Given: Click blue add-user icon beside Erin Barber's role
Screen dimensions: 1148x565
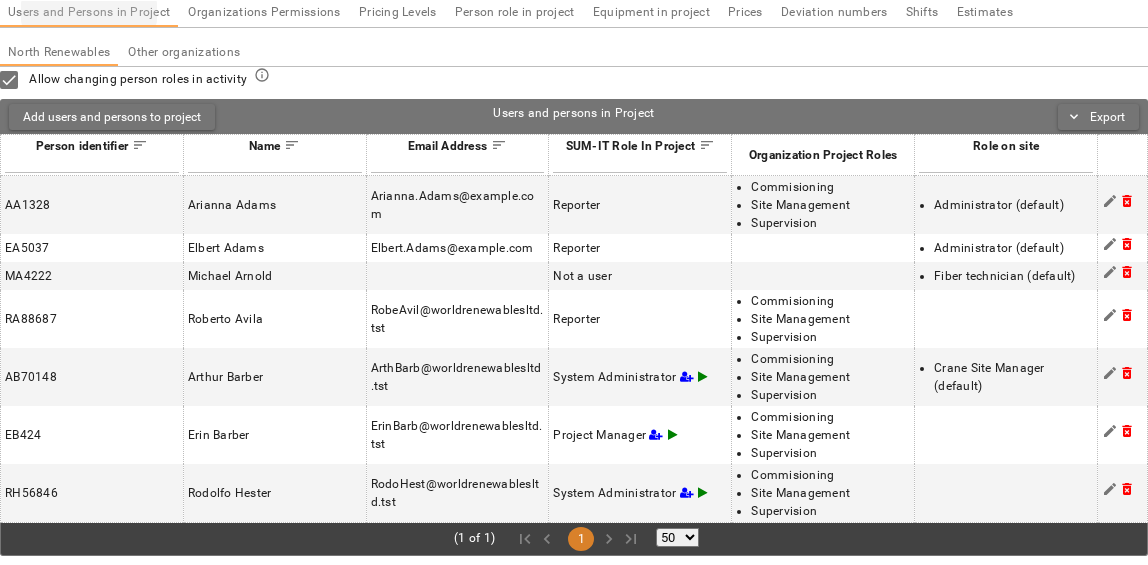Looking at the screenshot, I should (656, 435).
